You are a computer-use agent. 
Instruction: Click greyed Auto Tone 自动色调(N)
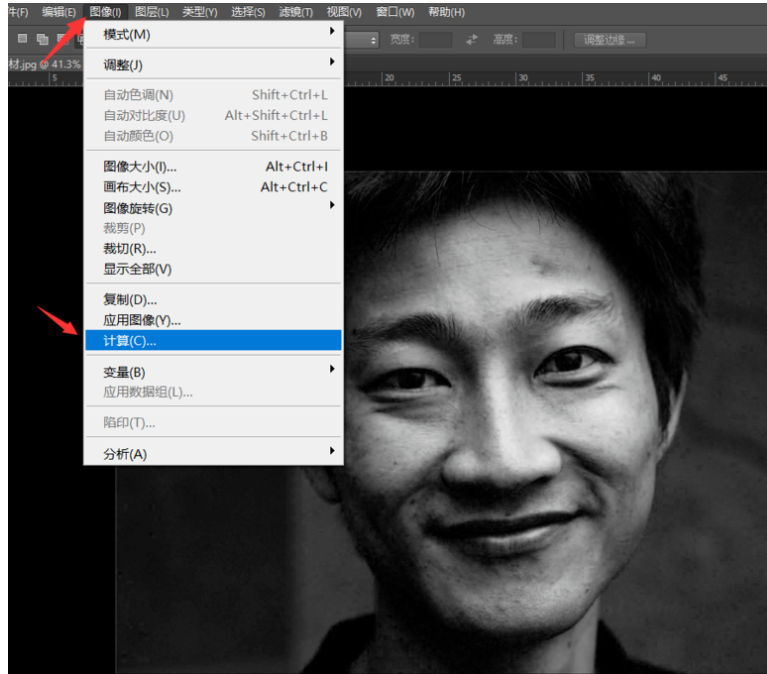click(x=213, y=95)
